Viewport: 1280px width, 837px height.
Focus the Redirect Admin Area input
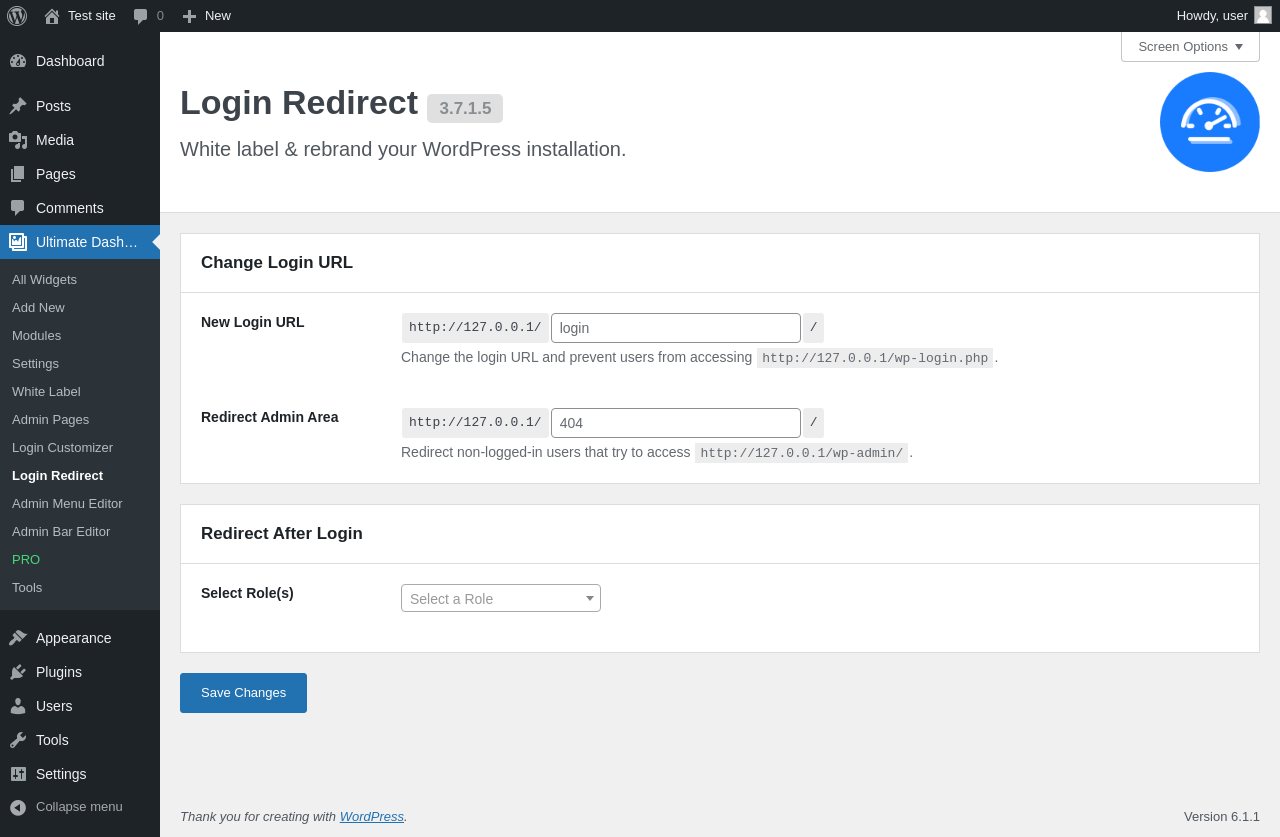(x=676, y=423)
